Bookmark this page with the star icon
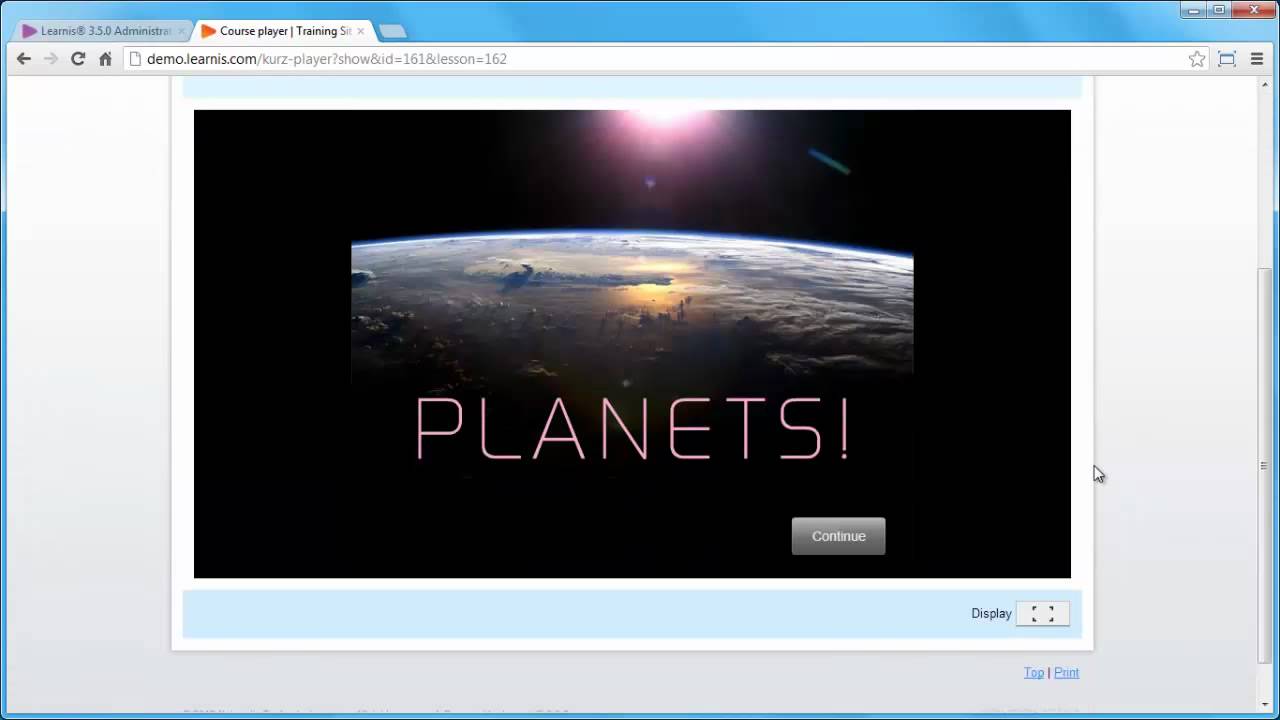The image size is (1280, 720). (1197, 59)
